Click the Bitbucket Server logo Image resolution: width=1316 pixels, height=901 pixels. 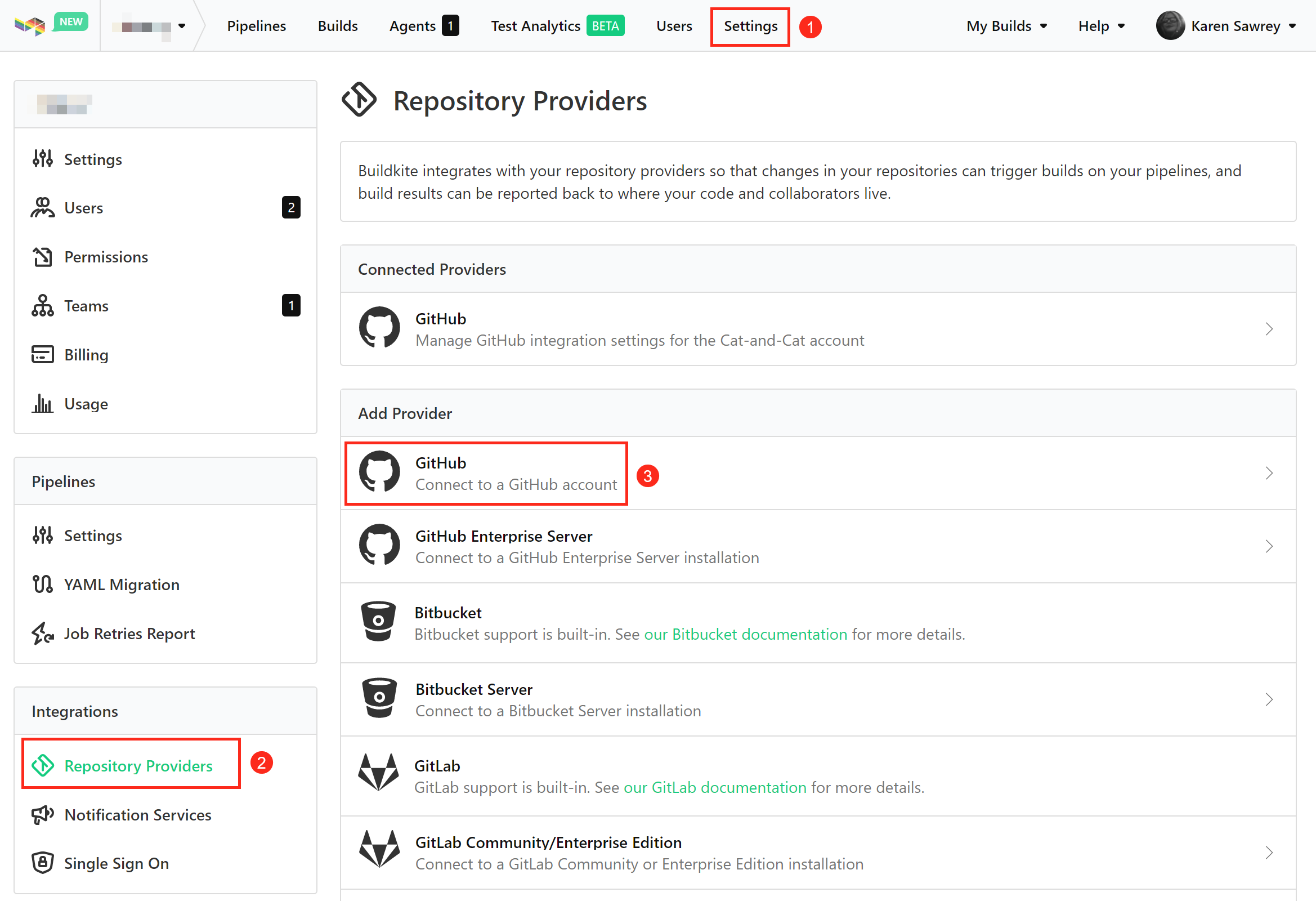378,698
